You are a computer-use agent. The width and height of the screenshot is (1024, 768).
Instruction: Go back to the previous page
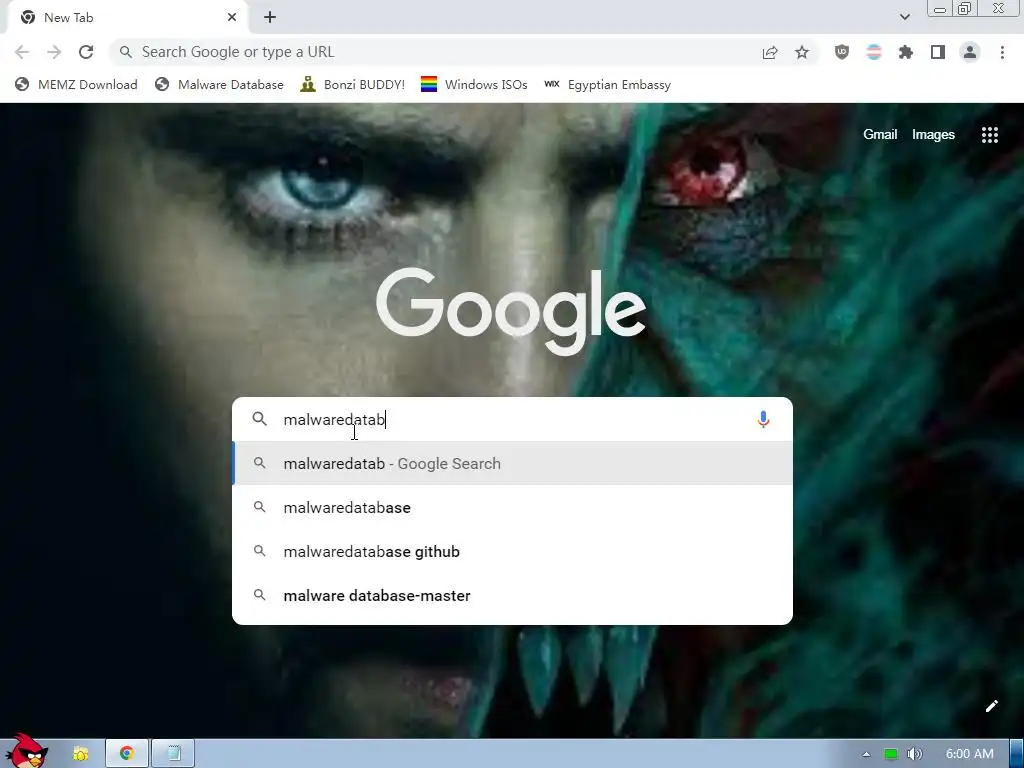22,52
